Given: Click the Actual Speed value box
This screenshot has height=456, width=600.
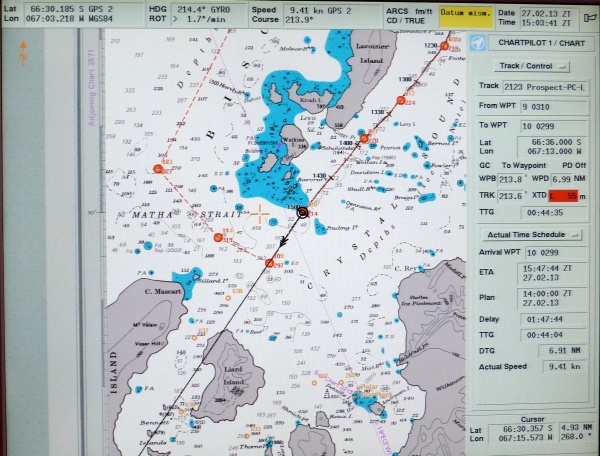Looking at the screenshot, I should pos(562,366).
